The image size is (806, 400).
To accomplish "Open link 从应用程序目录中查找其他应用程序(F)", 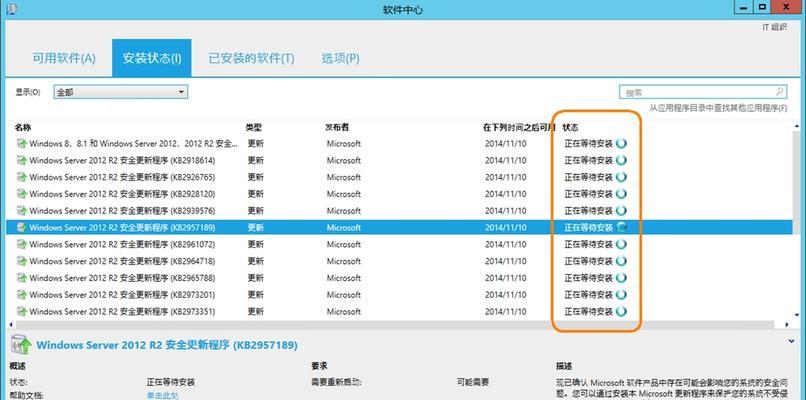I will tap(718, 108).
